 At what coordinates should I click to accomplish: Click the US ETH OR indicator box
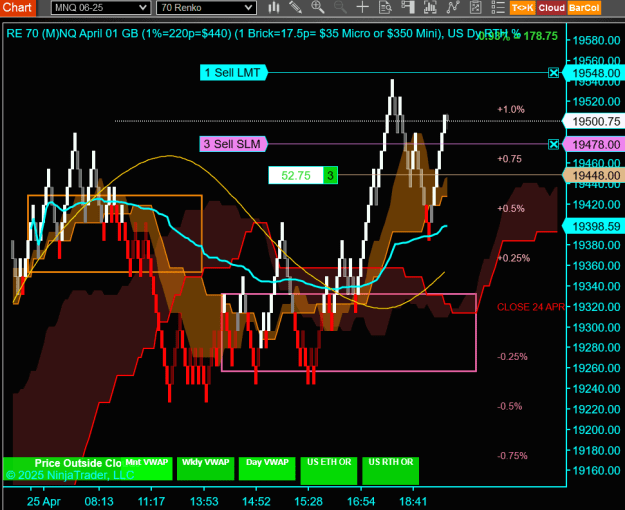coord(329,471)
